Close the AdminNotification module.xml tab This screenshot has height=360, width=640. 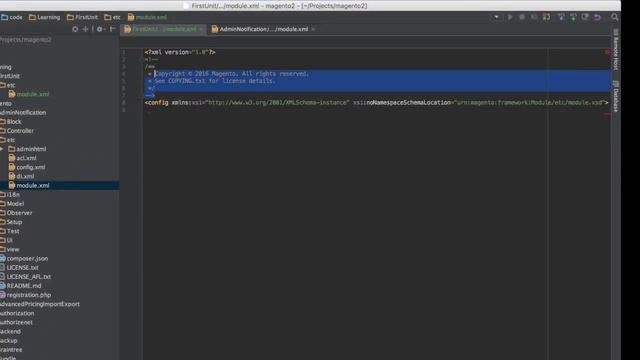(313, 29)
